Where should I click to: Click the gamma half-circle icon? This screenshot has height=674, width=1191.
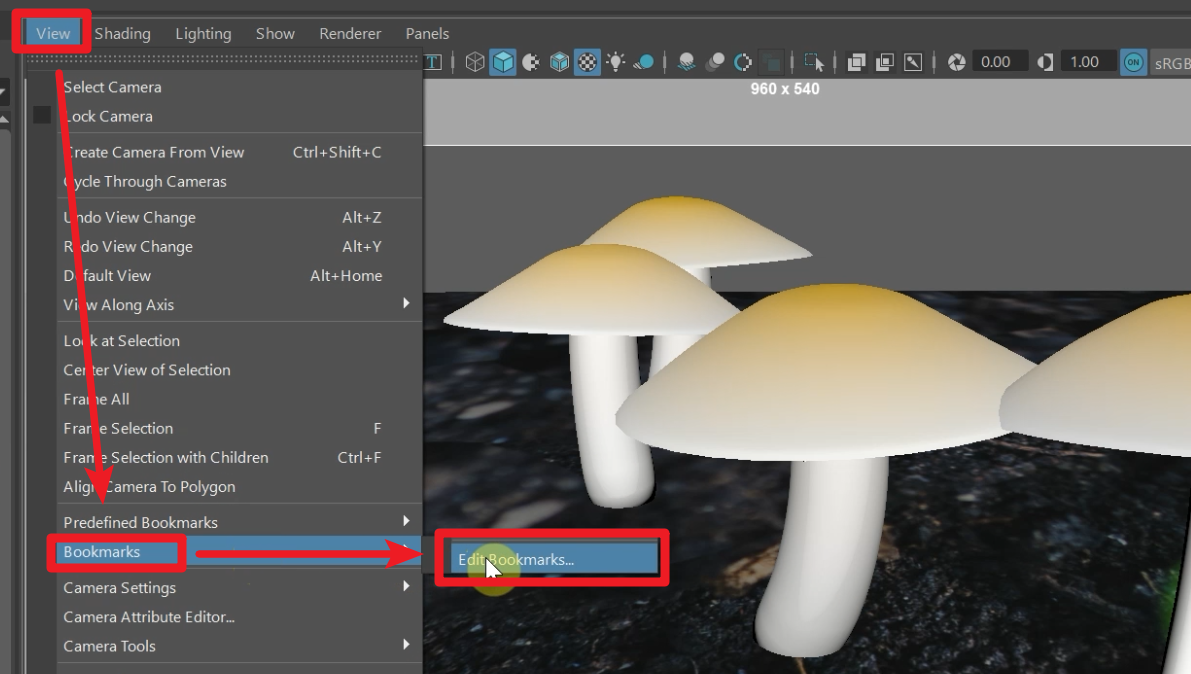pos(1045,62)
